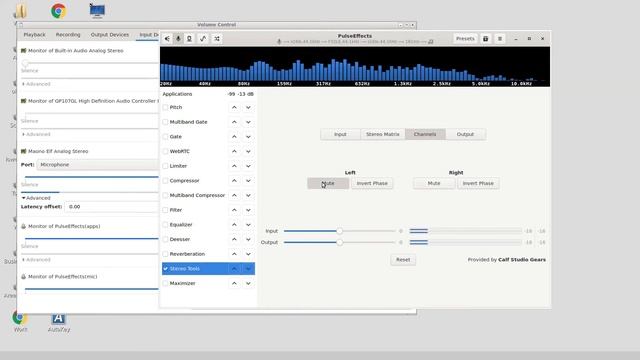This screenshot has height=360, width=640.
Task: Switch to speaker output effects in PulseEffects
Action: click(167, 39)
